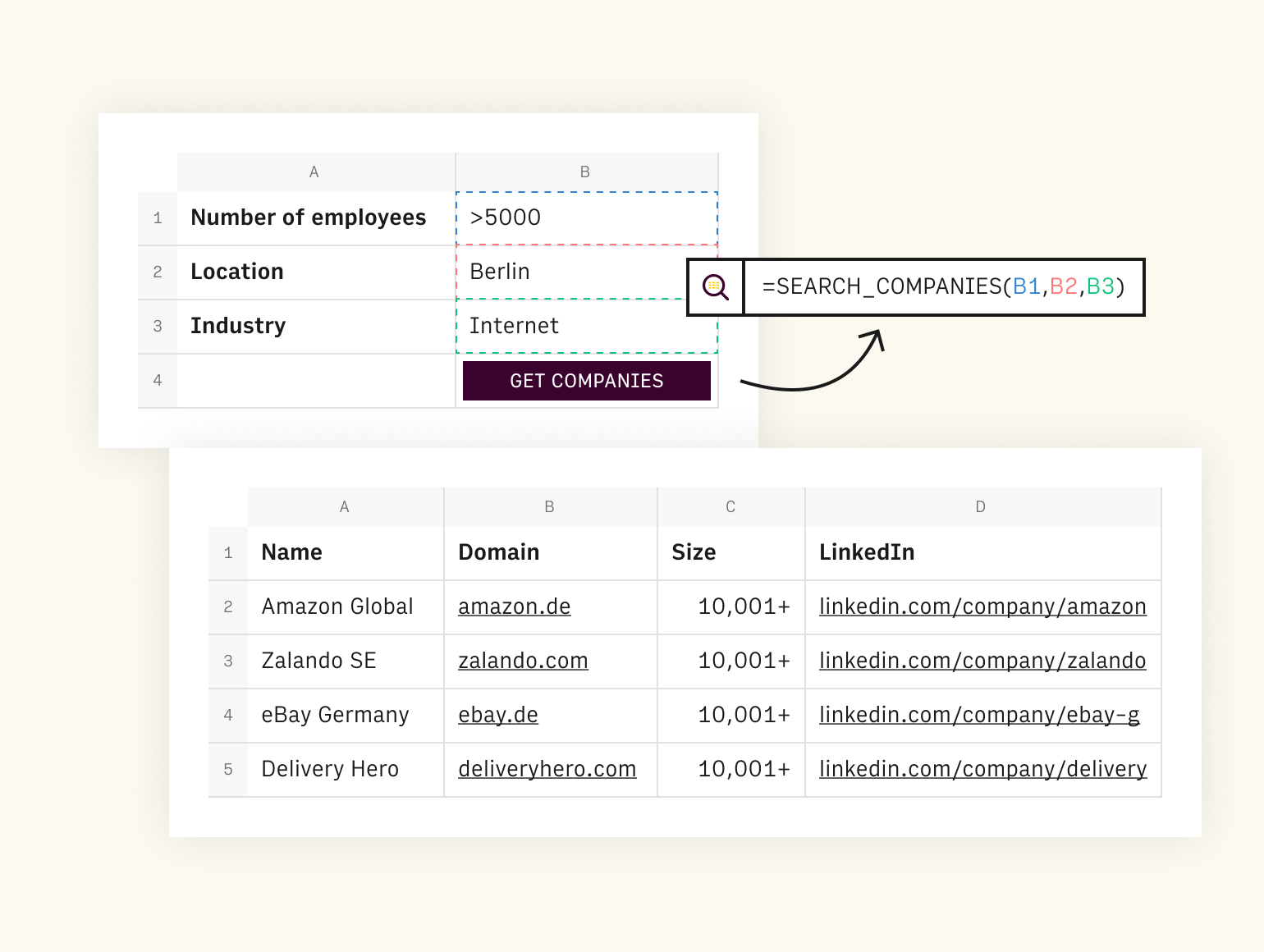Open linkedin.com/company/zalando link

pos(982,661)
